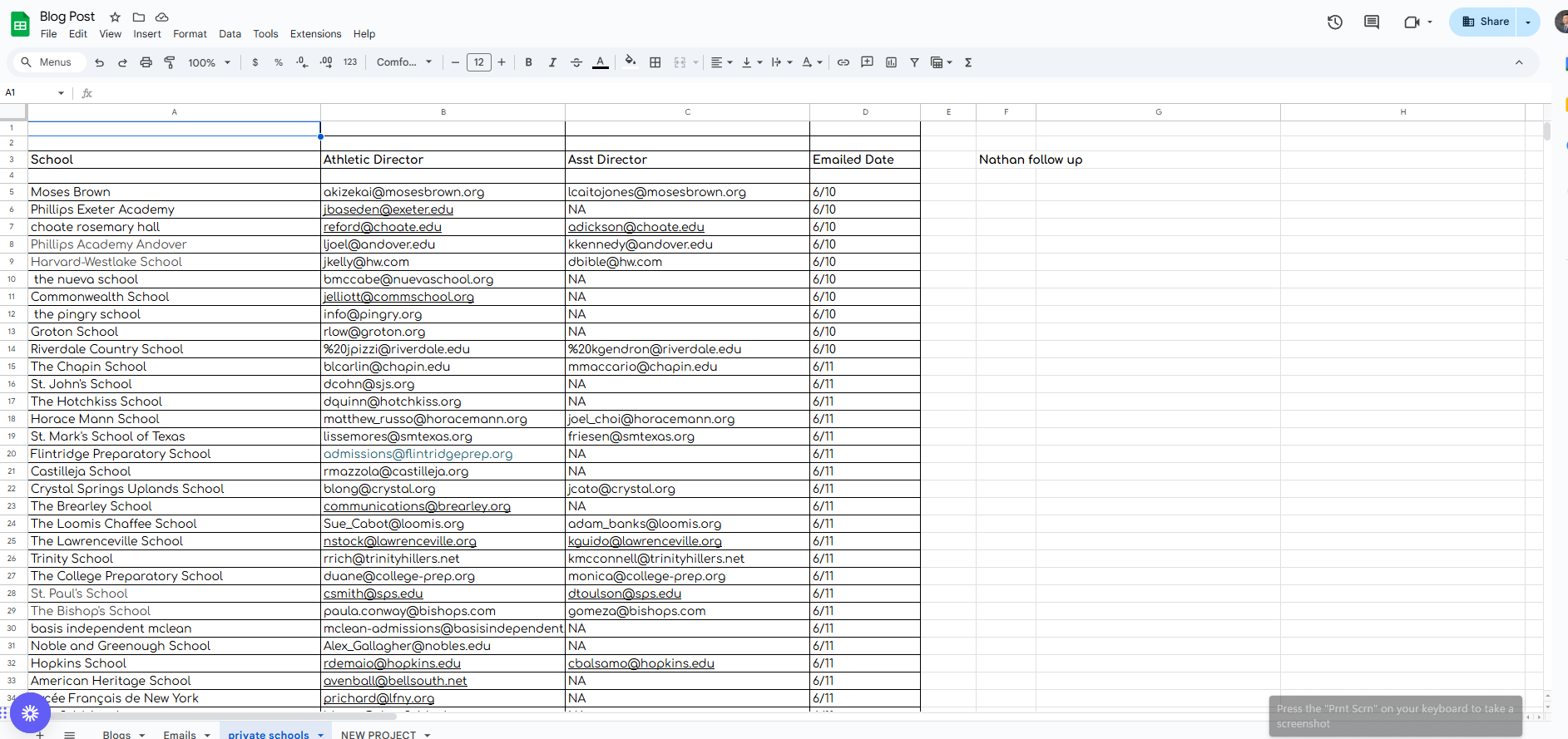The width and height of the screenshot is (1568, 739).
Task: Open the Extensions menu
Action: (315, 34)
